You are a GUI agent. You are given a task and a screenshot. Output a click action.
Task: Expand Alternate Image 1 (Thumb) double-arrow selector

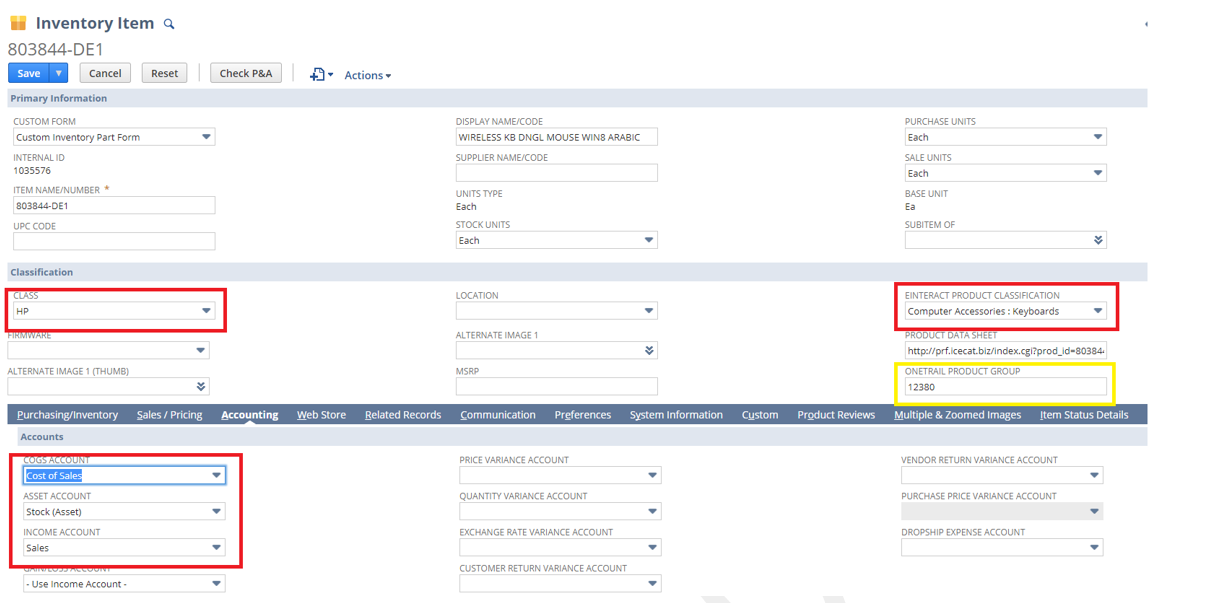201,386
